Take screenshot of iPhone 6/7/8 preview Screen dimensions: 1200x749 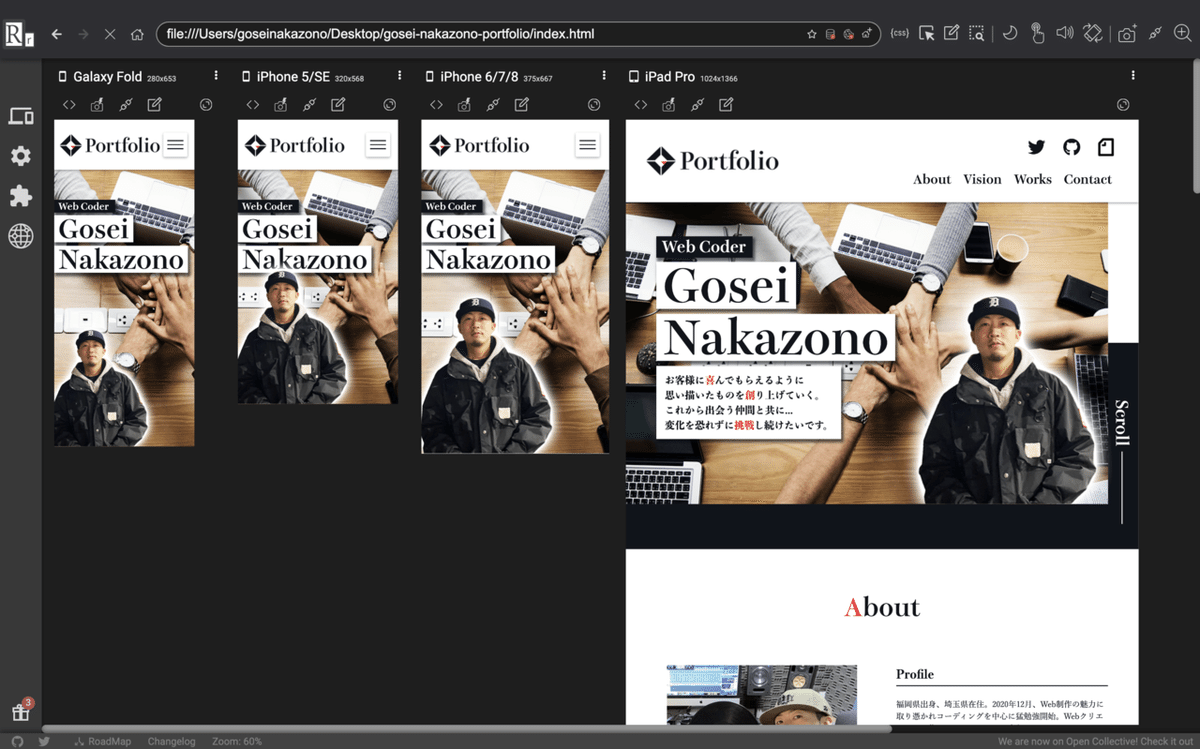click(x=464, y=104)
